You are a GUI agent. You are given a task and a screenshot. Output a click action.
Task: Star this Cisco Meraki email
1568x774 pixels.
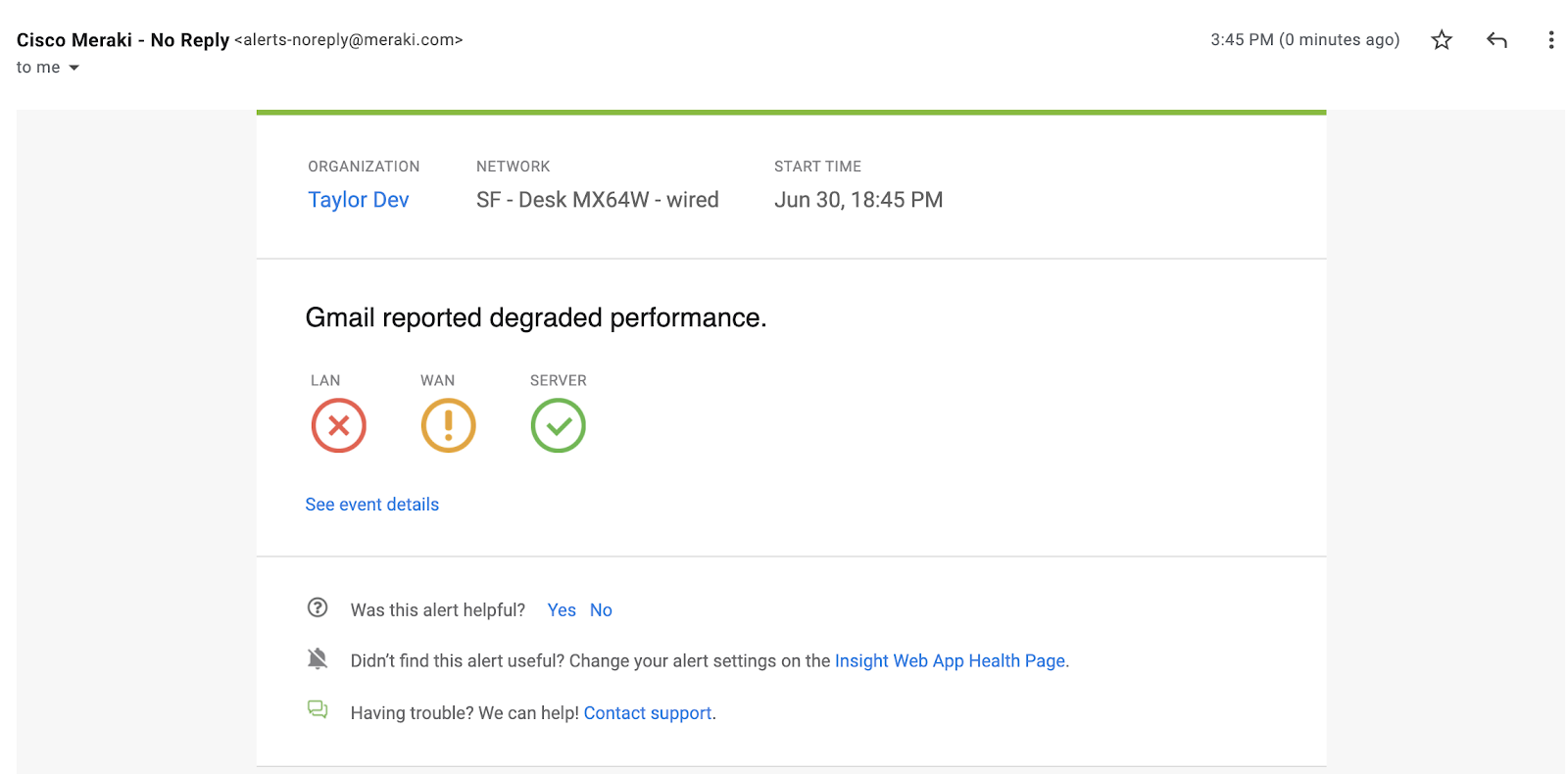pyautogui.click(x=1441, y=40)
